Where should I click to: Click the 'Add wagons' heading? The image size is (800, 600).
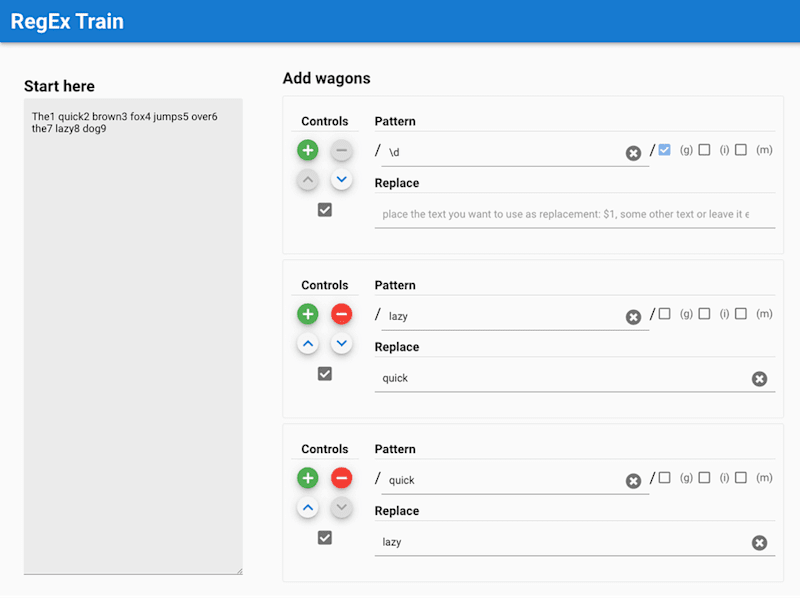tap(327, 78)
